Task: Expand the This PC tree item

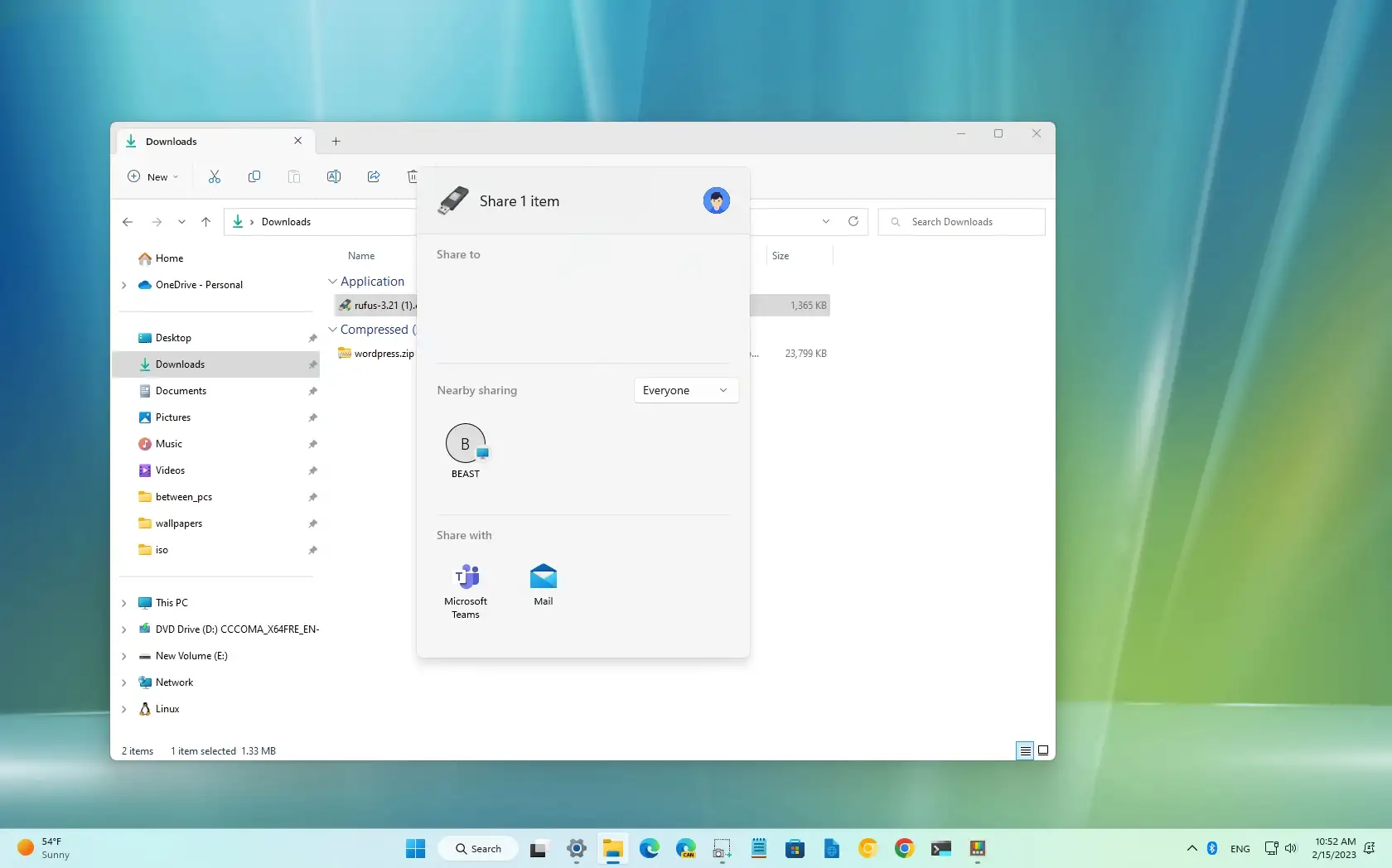Action: [x=125, y=603]
